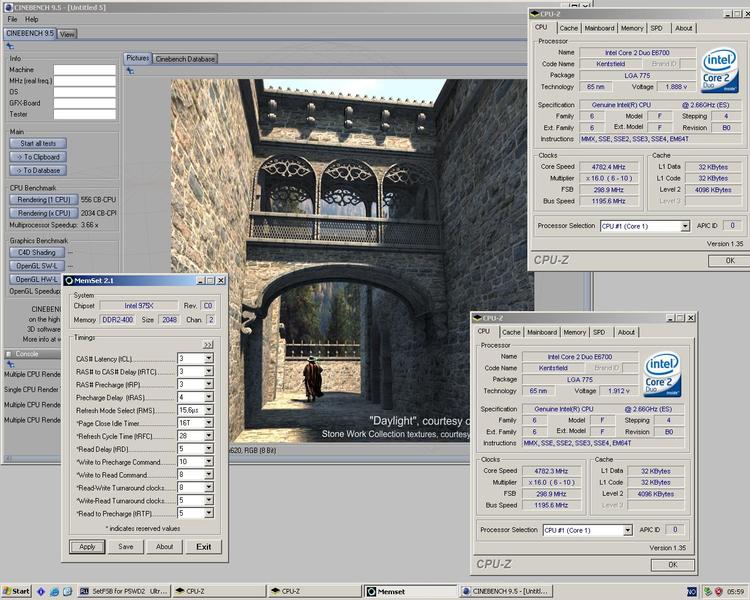Open Page Close Idle Timer dropdown
The width and height of the screenshot is (750, 600).
[209, 423]
